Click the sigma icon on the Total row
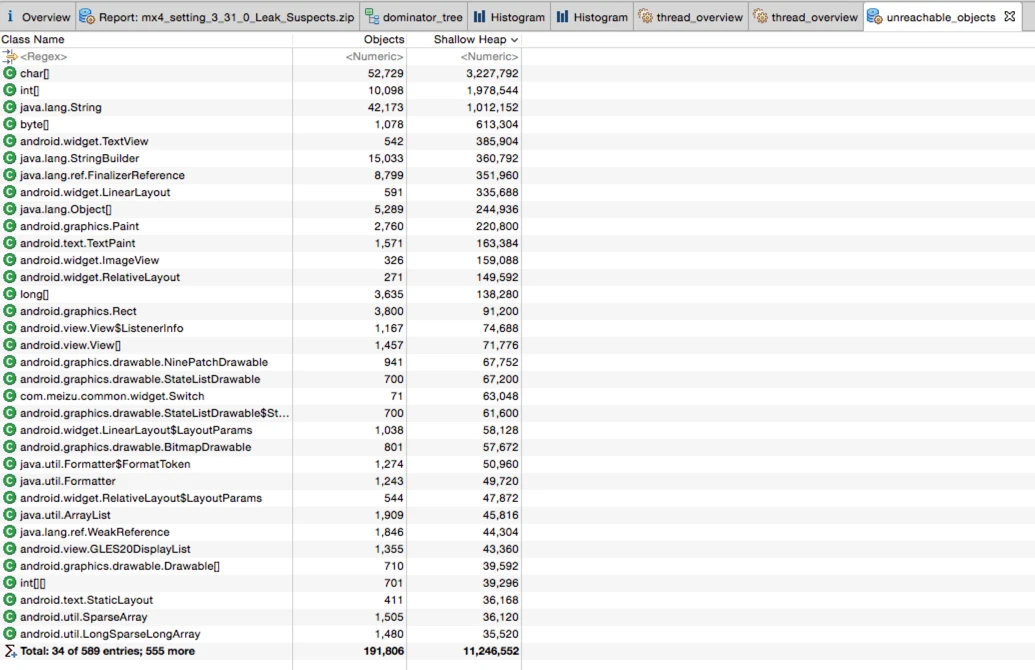 point(9,651)
